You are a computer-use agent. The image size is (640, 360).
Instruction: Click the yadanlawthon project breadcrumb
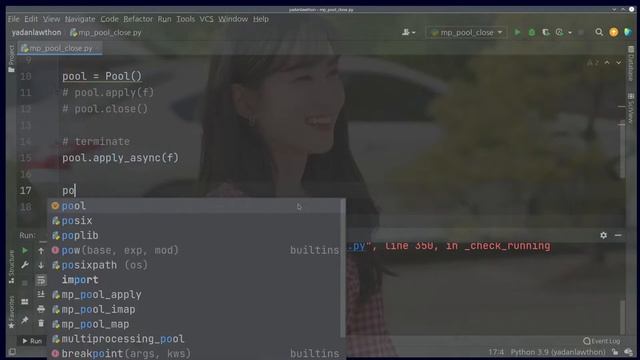click(x=36, y=32)
